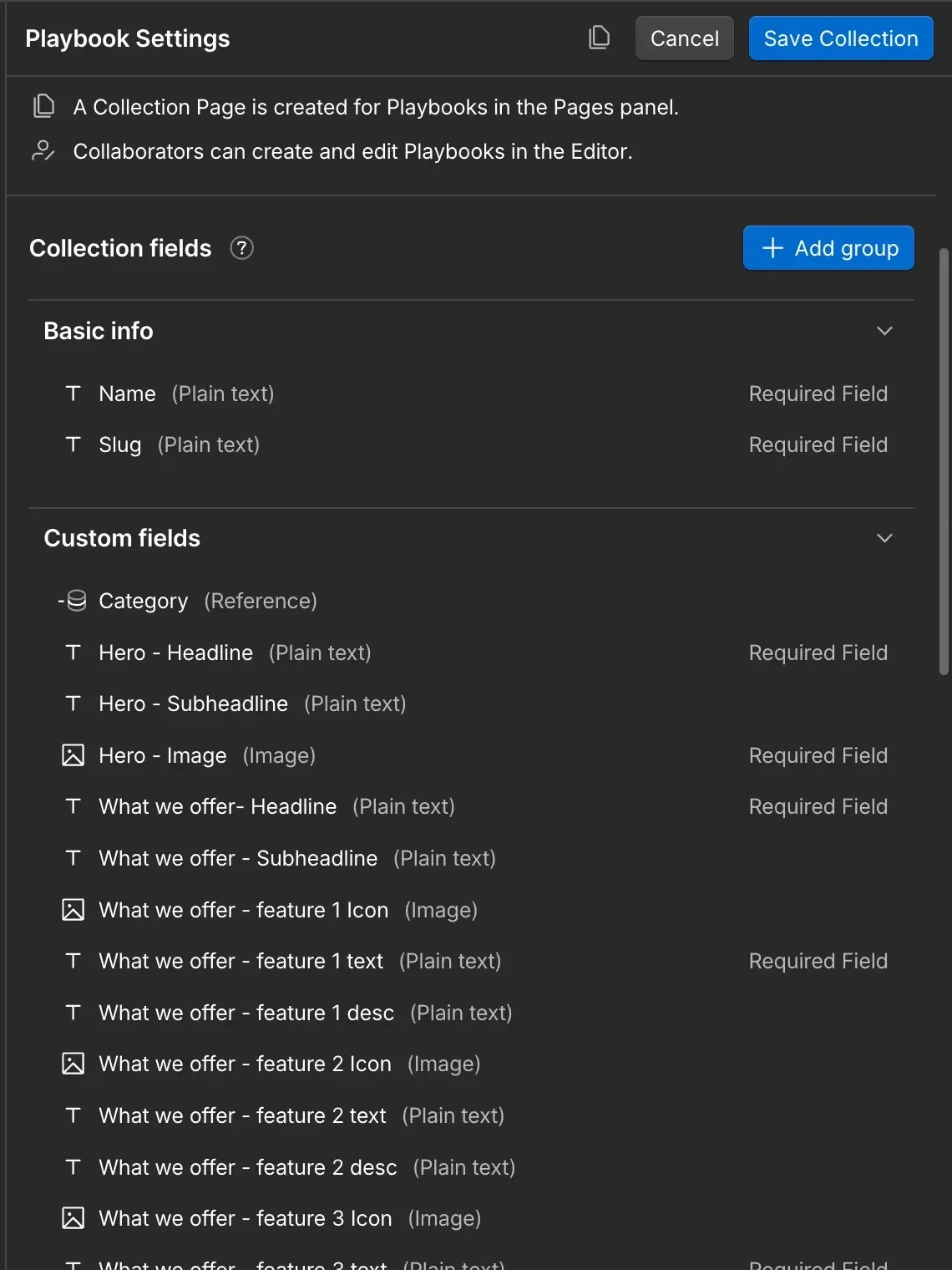The width and height of the screenshot is (952, 1270).
Task: Open What we offer - feature 1 desc
Action: [x=472, y=1013]
